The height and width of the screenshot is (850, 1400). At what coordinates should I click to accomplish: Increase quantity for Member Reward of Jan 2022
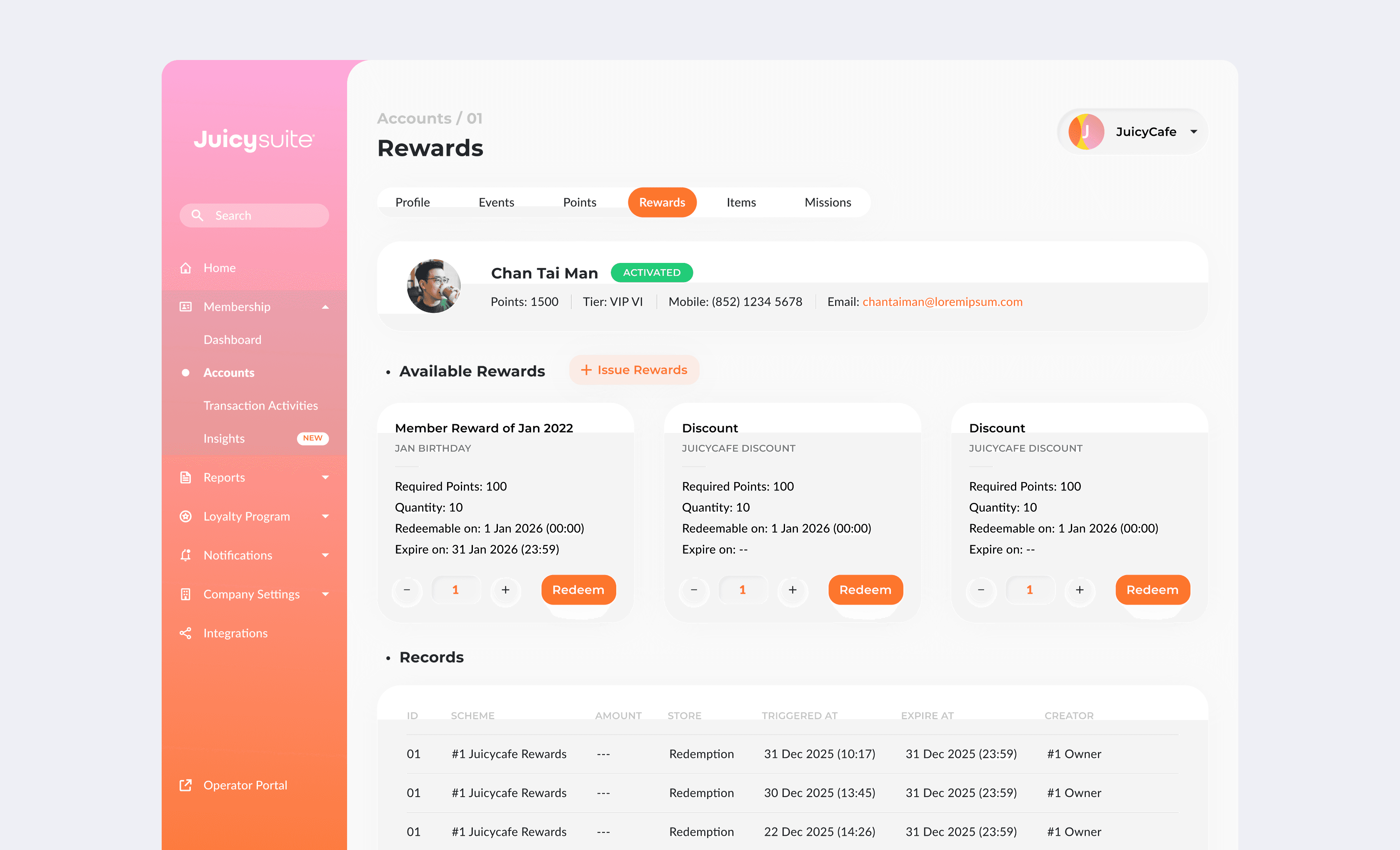506,590
